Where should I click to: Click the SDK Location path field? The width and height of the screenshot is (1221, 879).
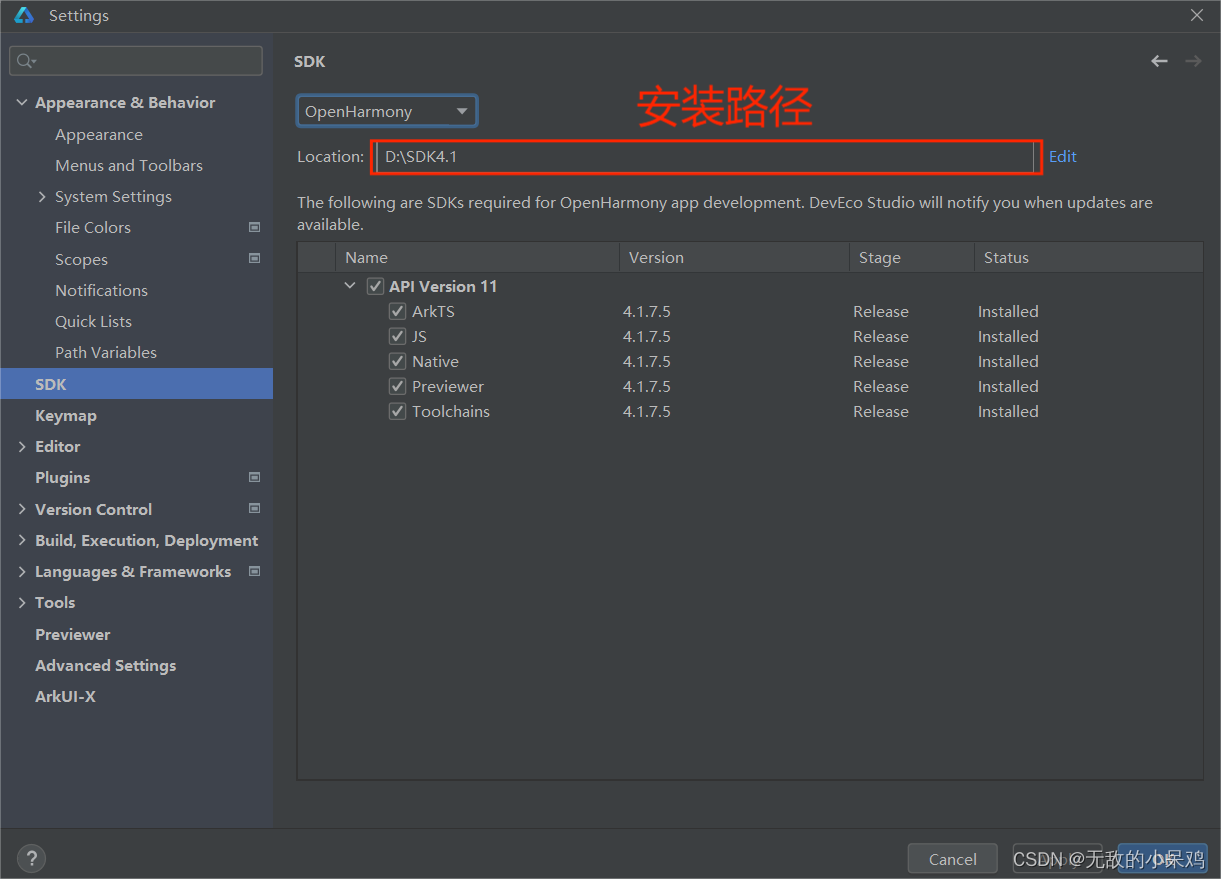[x=705, y=157]
